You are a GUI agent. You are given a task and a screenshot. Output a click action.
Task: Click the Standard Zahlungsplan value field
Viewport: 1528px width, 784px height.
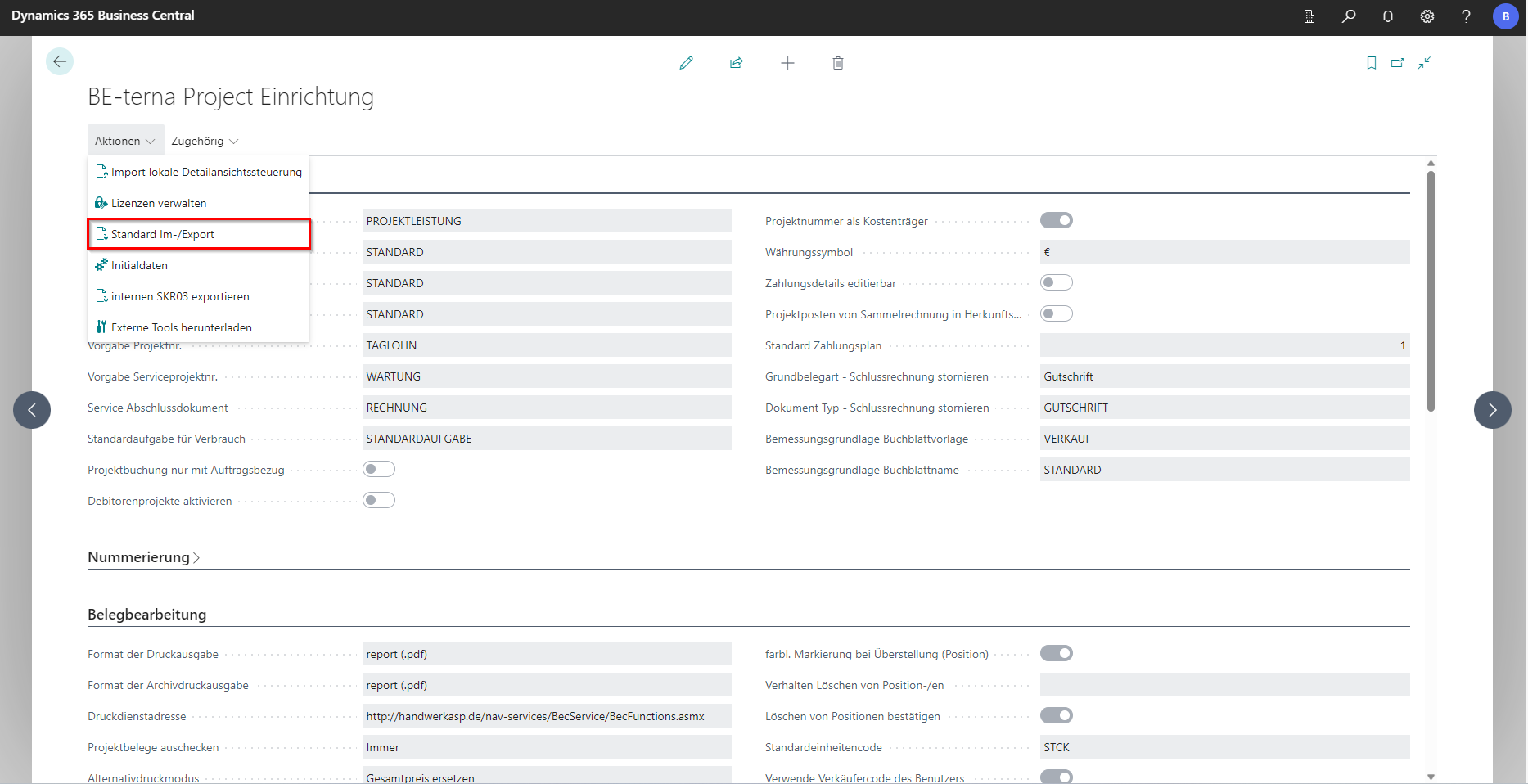tap(1224, 345)
